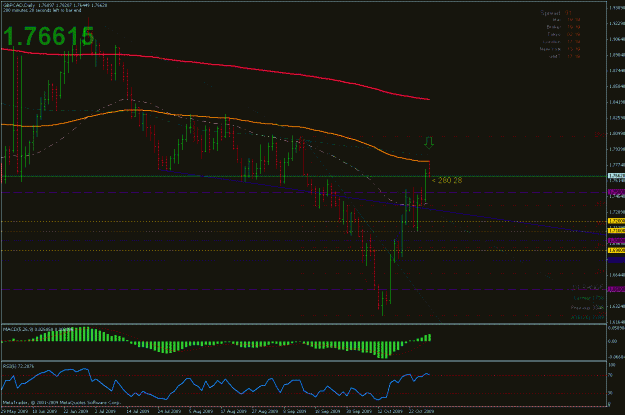Click the time left to bar end text

[42, 10]
